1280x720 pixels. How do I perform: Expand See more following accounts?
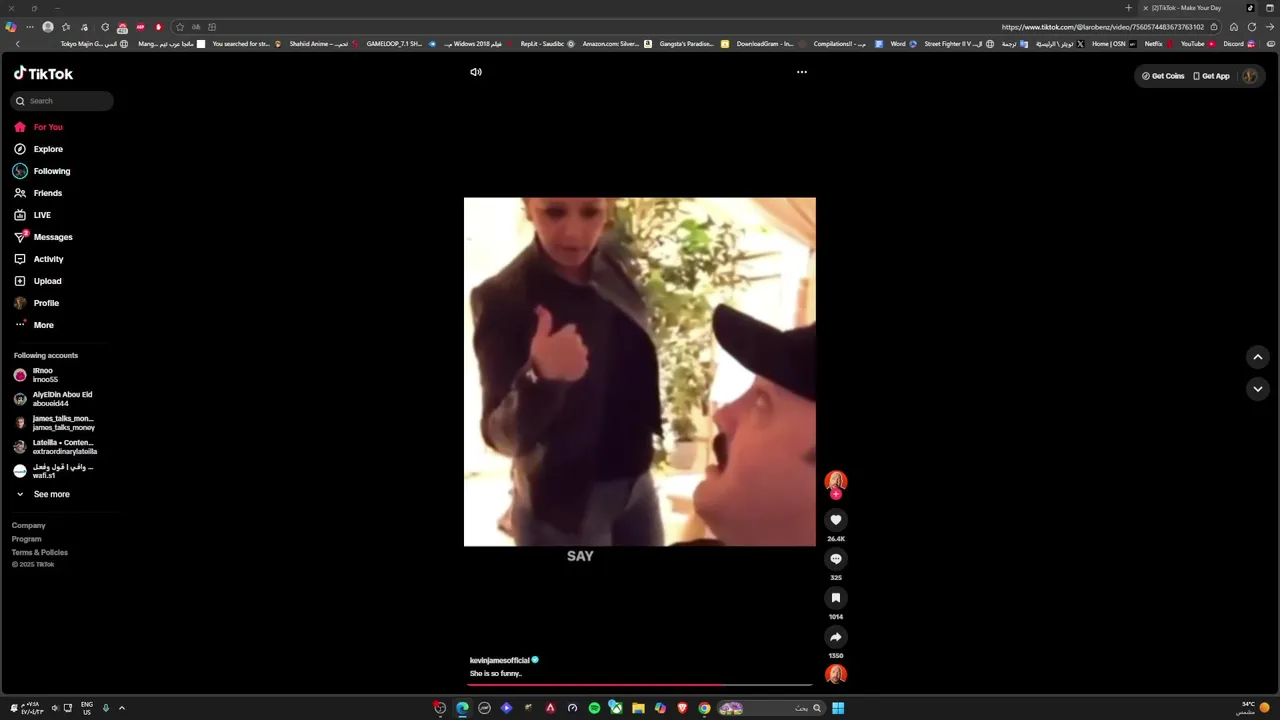[x=43, y=494]
